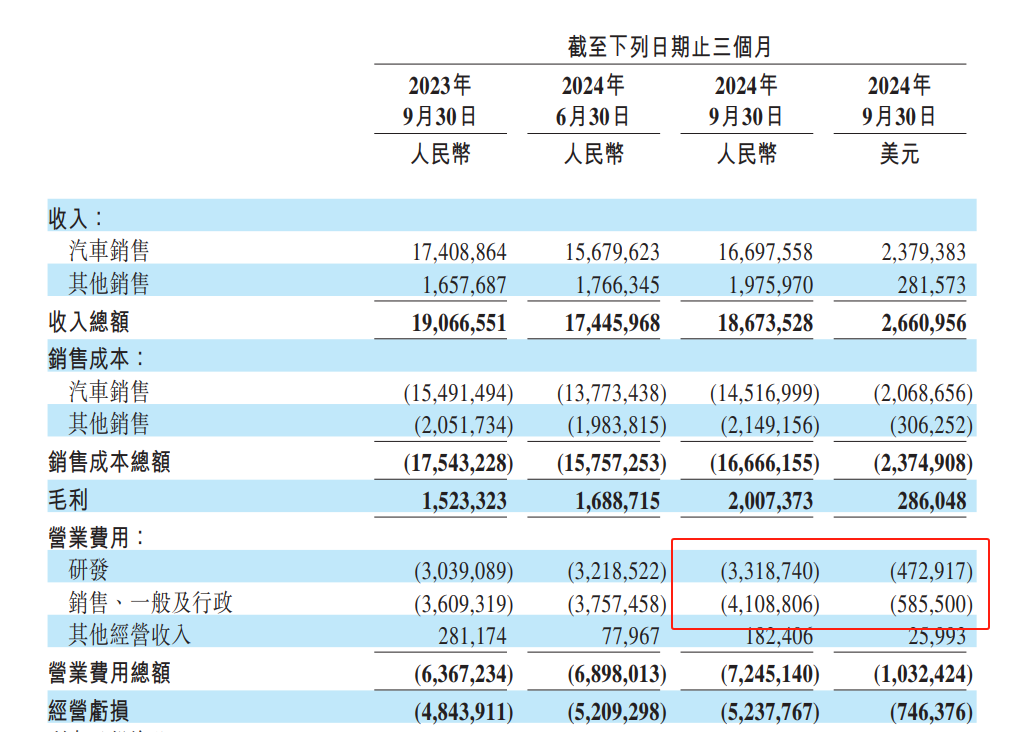This screenshot has width=1012, height=732.
Task: Click the 截至下列日期止三個月 table heading
Action: [x=669, y=46]
